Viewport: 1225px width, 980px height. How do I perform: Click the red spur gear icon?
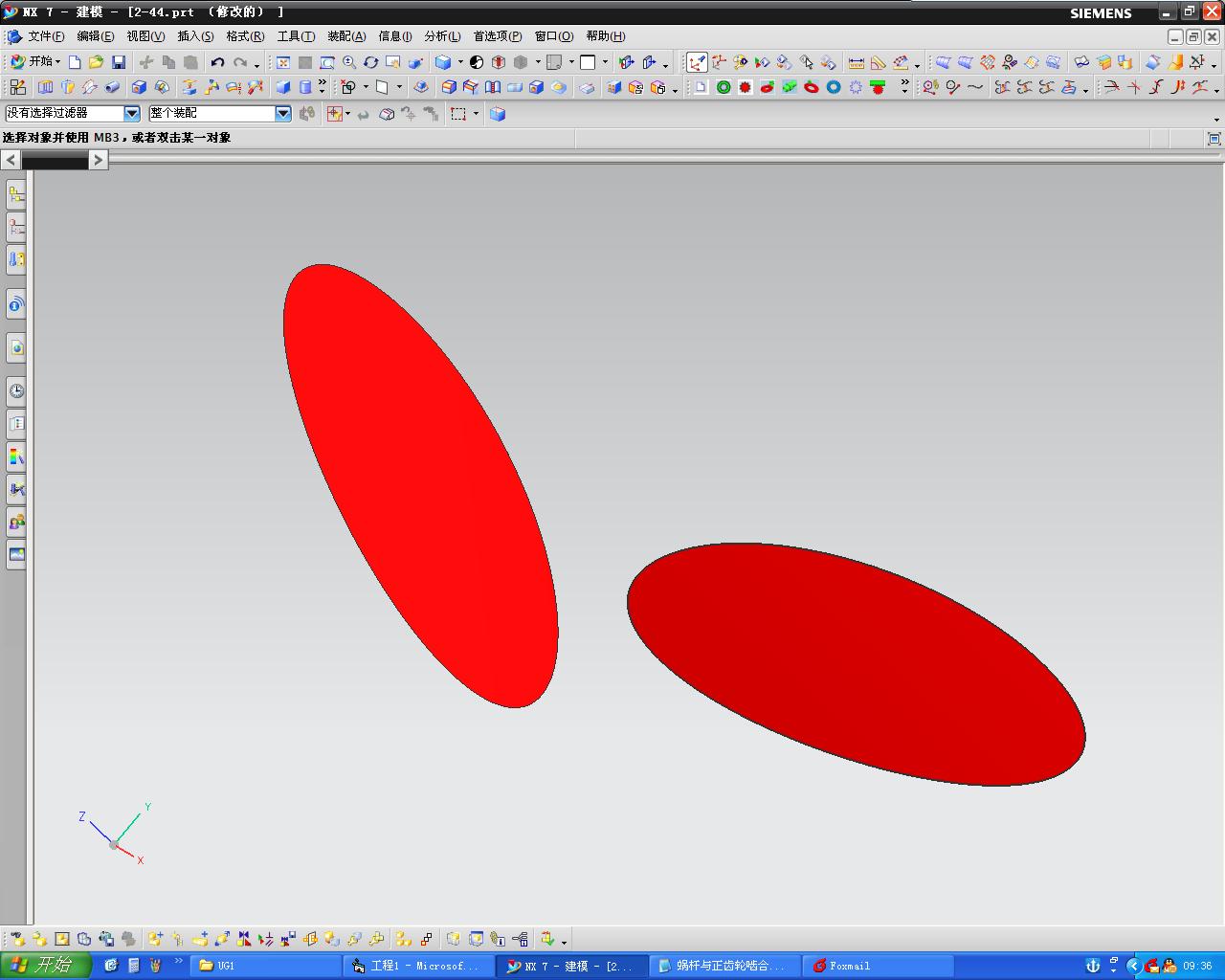pyautogui.click(x=746, y=87)
